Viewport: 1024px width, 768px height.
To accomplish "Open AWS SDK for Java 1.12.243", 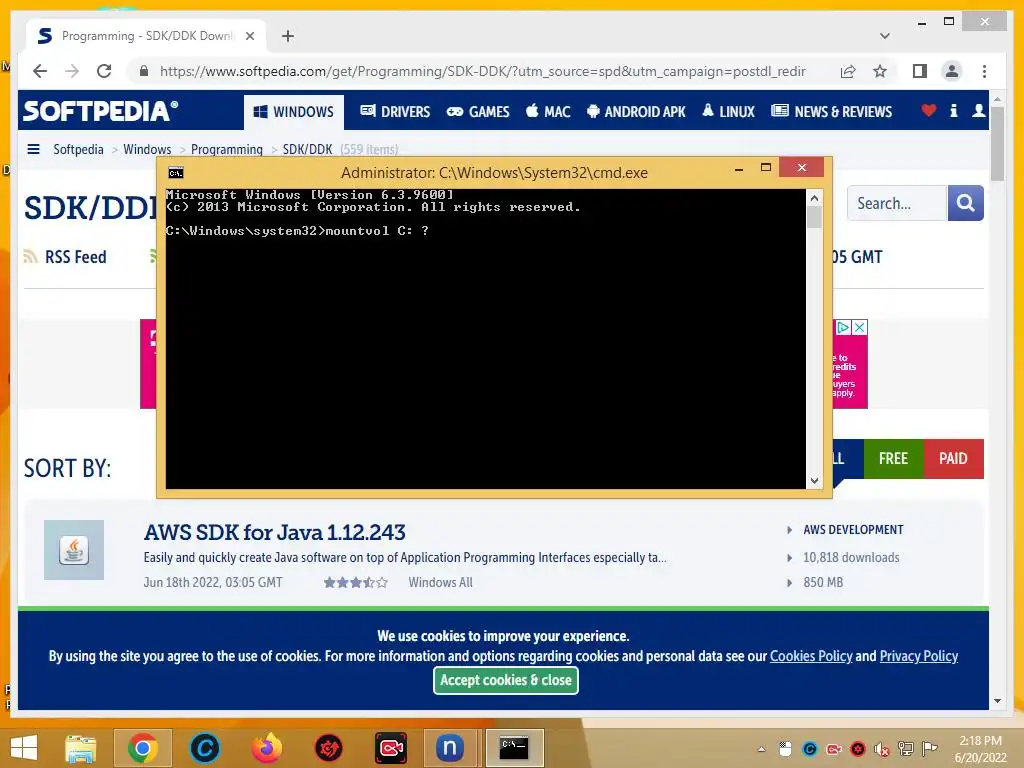I will [274, 532].
